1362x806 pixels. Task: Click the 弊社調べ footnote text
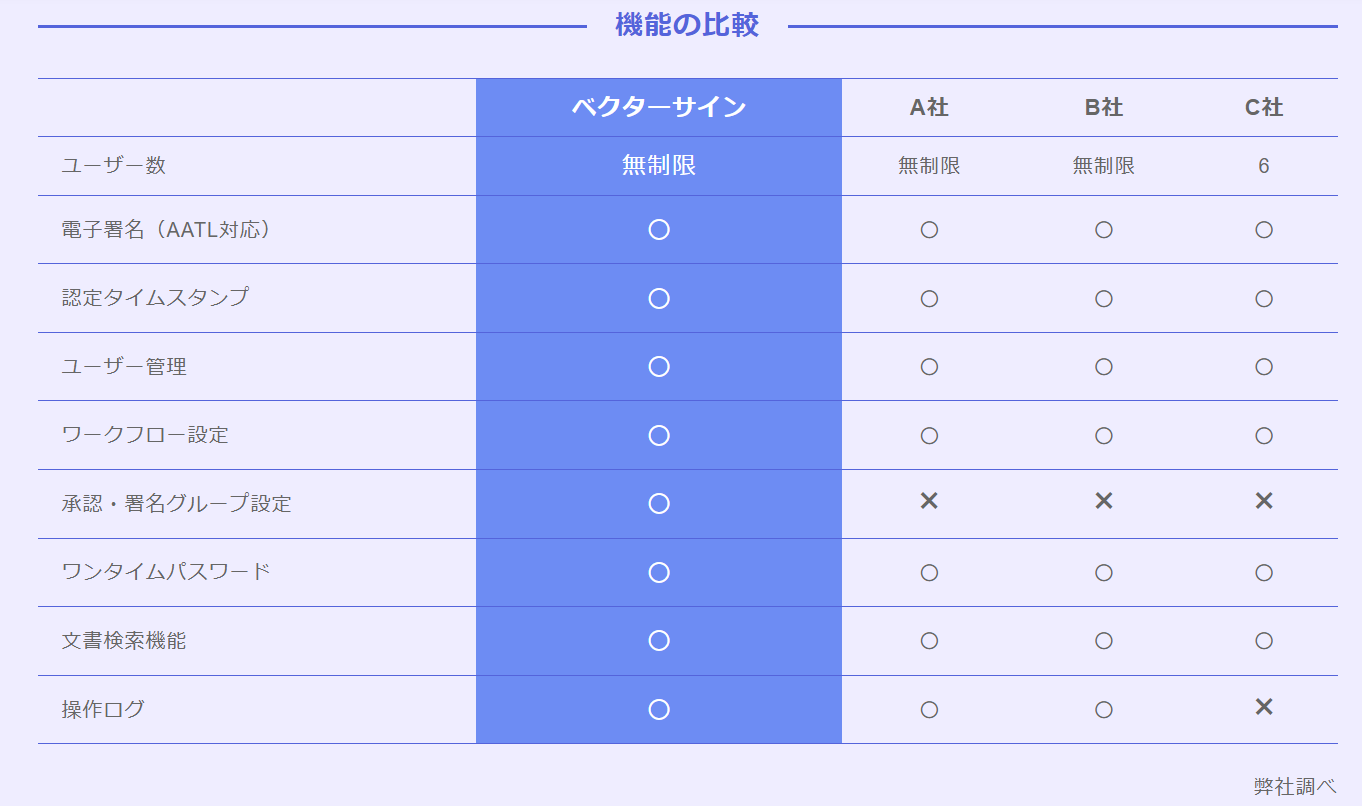click(x=1295, y=786)
